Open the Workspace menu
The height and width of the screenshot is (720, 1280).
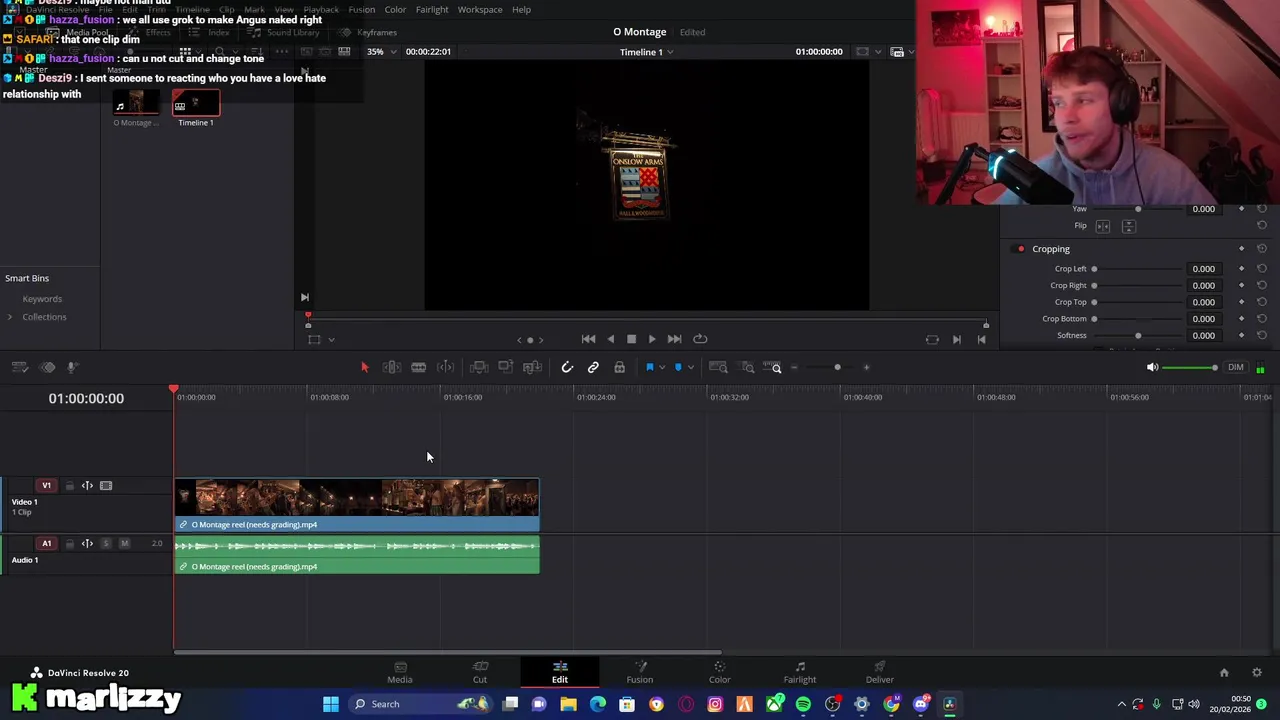click(x=480, y=10)
